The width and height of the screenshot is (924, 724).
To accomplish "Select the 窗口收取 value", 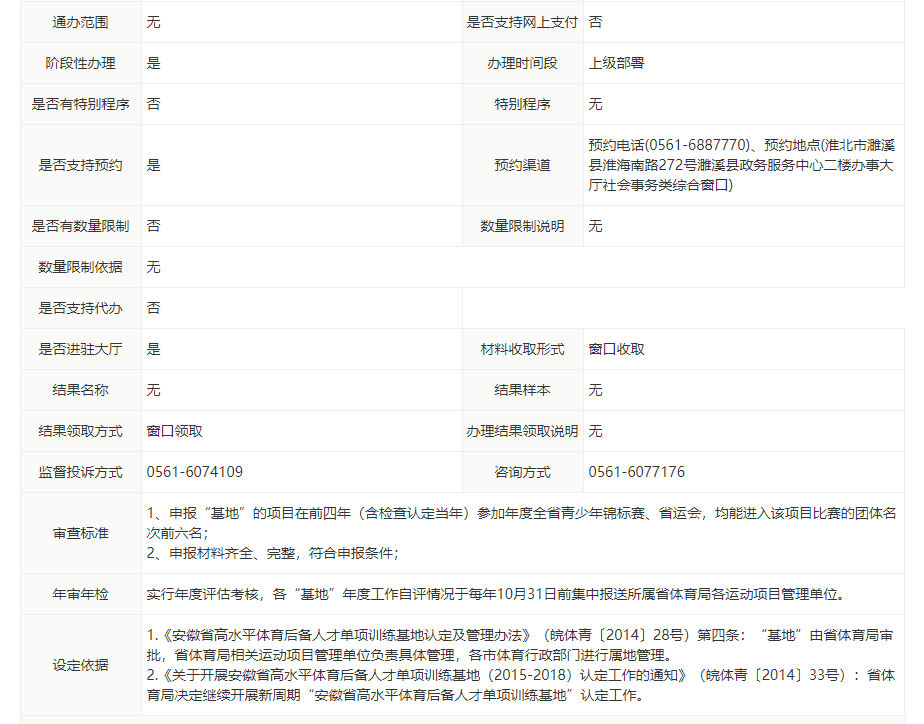I will (x=616, y=349).
